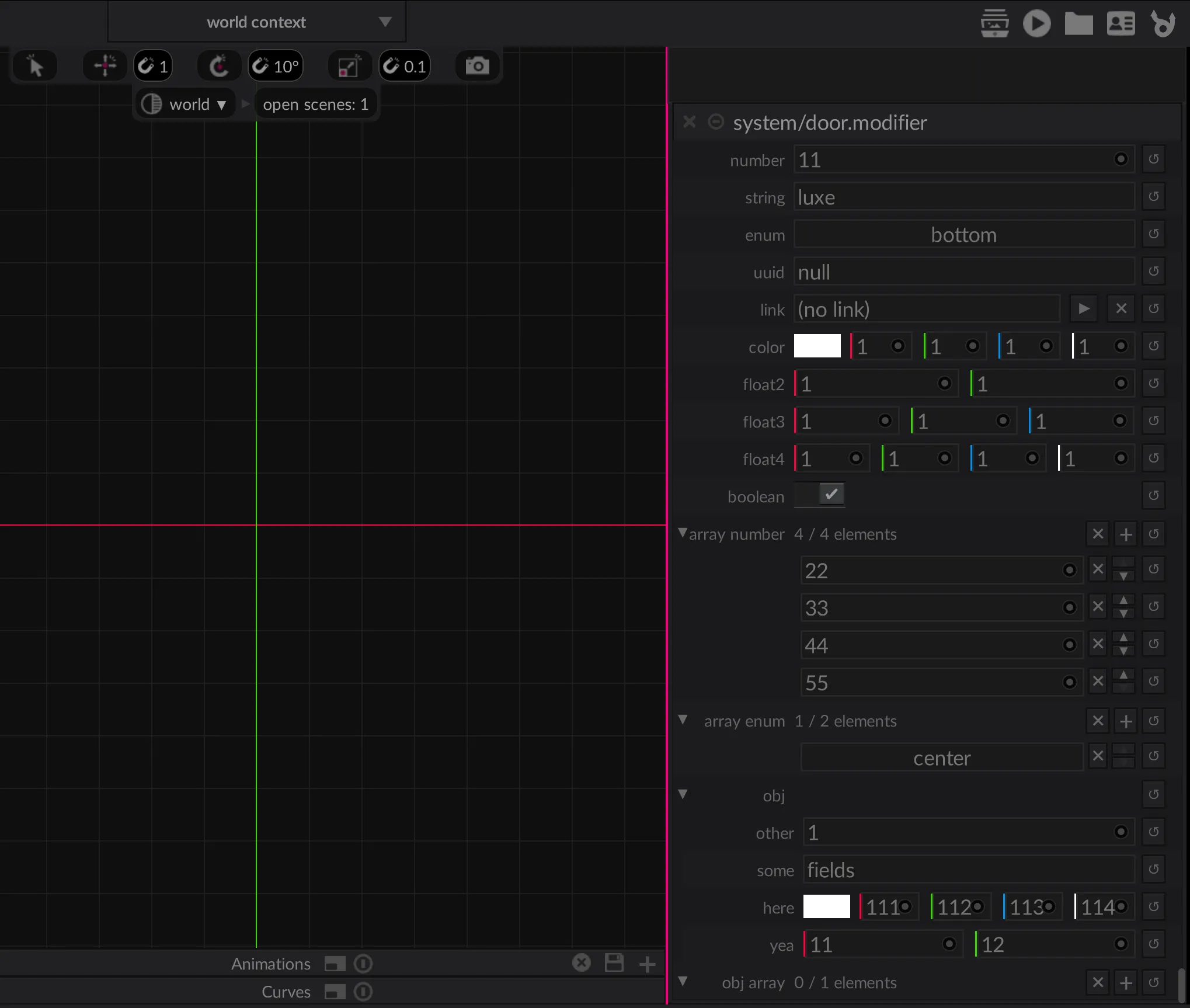Toggle the boolean checkbox
Image resolution: width=1190 pixels, height=1008 pixels.
(830, 495)
